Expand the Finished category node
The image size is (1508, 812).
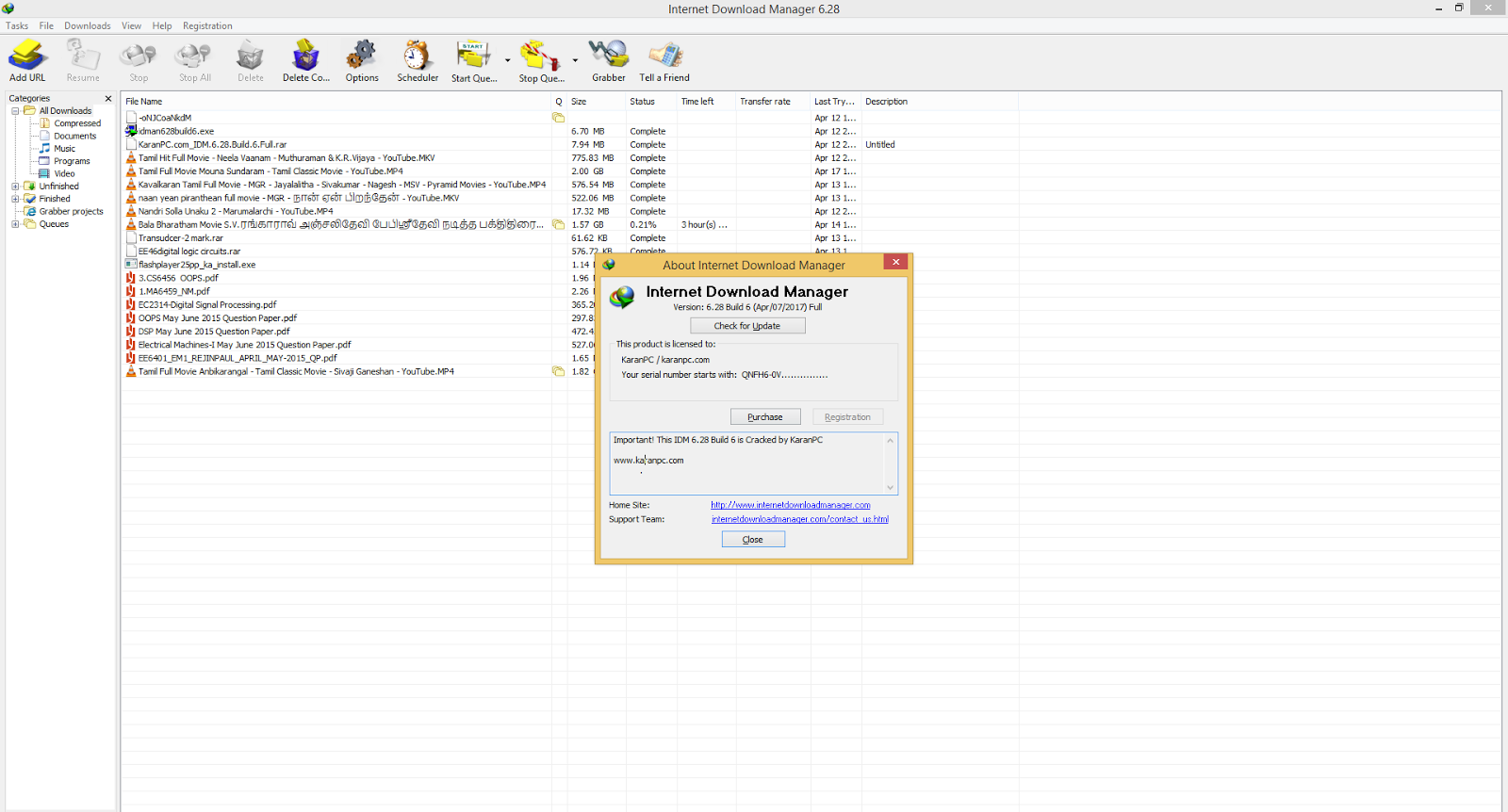[x=15, y=199]
